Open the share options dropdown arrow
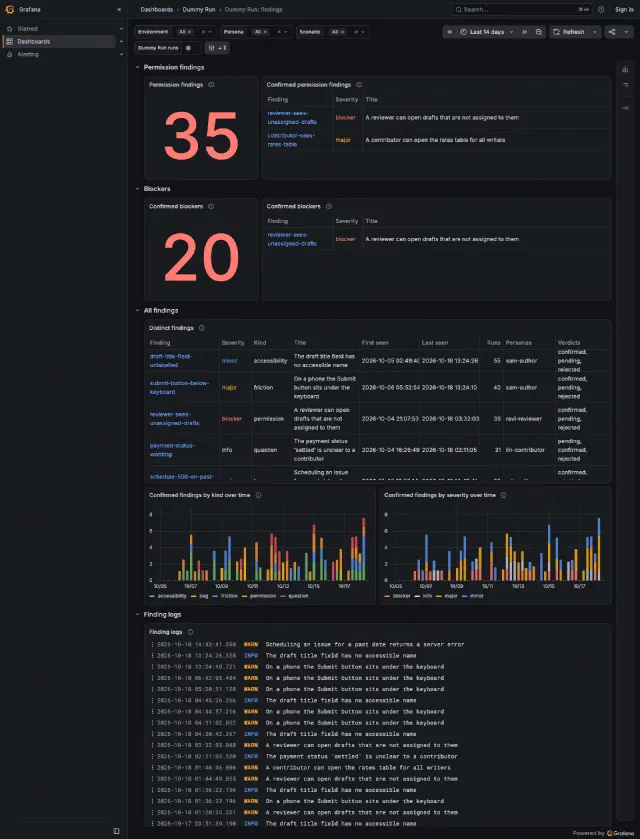 click(627, 32)
